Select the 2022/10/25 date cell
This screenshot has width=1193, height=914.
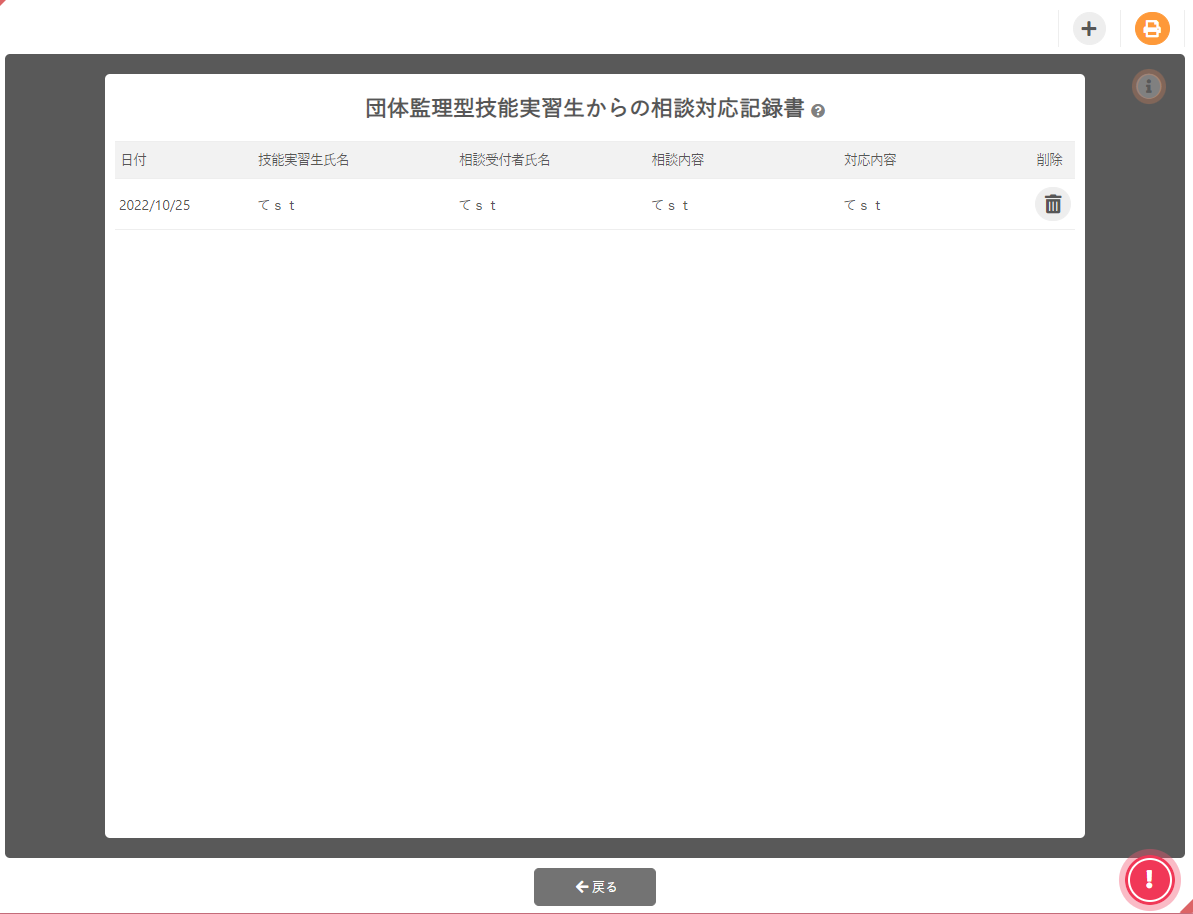click(x=155, y=205)
